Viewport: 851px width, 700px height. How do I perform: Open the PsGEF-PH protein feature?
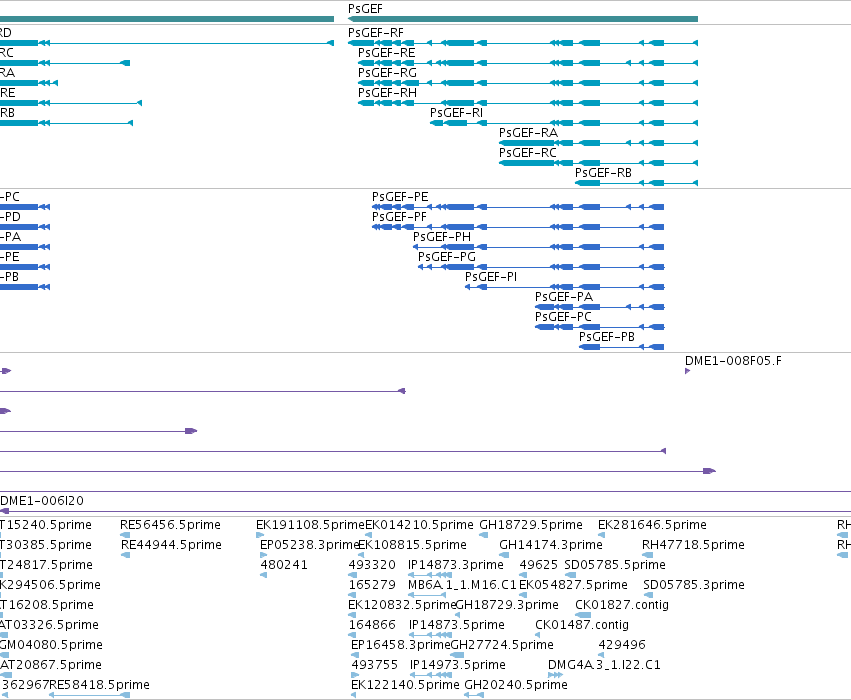[442, 237]
